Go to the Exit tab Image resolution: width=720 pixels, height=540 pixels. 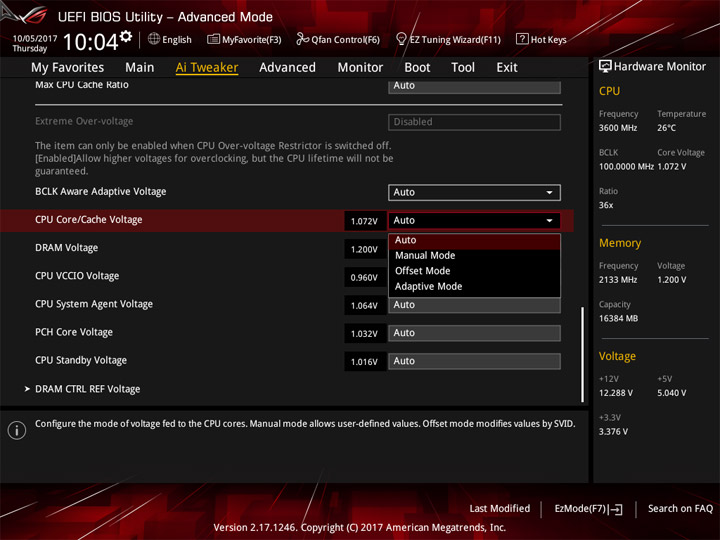[x=507, y=68]
